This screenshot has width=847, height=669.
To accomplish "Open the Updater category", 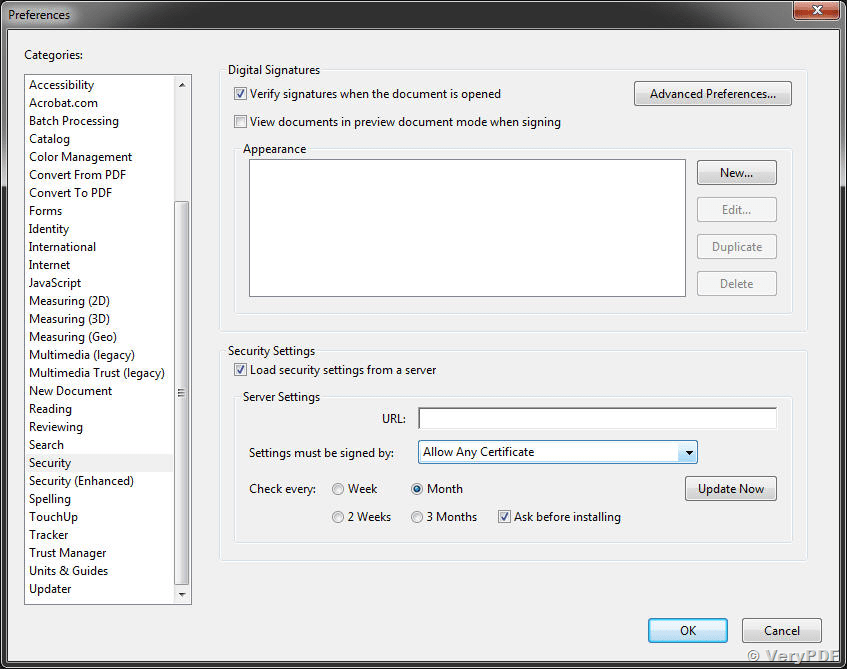I will coord(49,588).
